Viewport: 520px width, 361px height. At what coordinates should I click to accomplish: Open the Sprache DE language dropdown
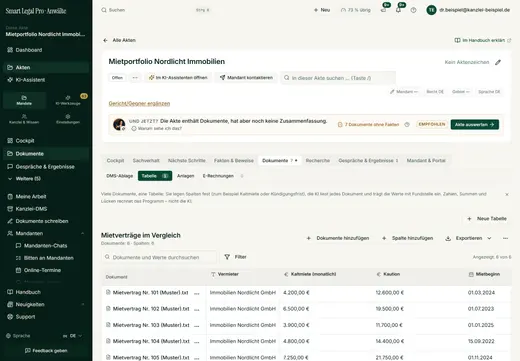pos(72,336)
